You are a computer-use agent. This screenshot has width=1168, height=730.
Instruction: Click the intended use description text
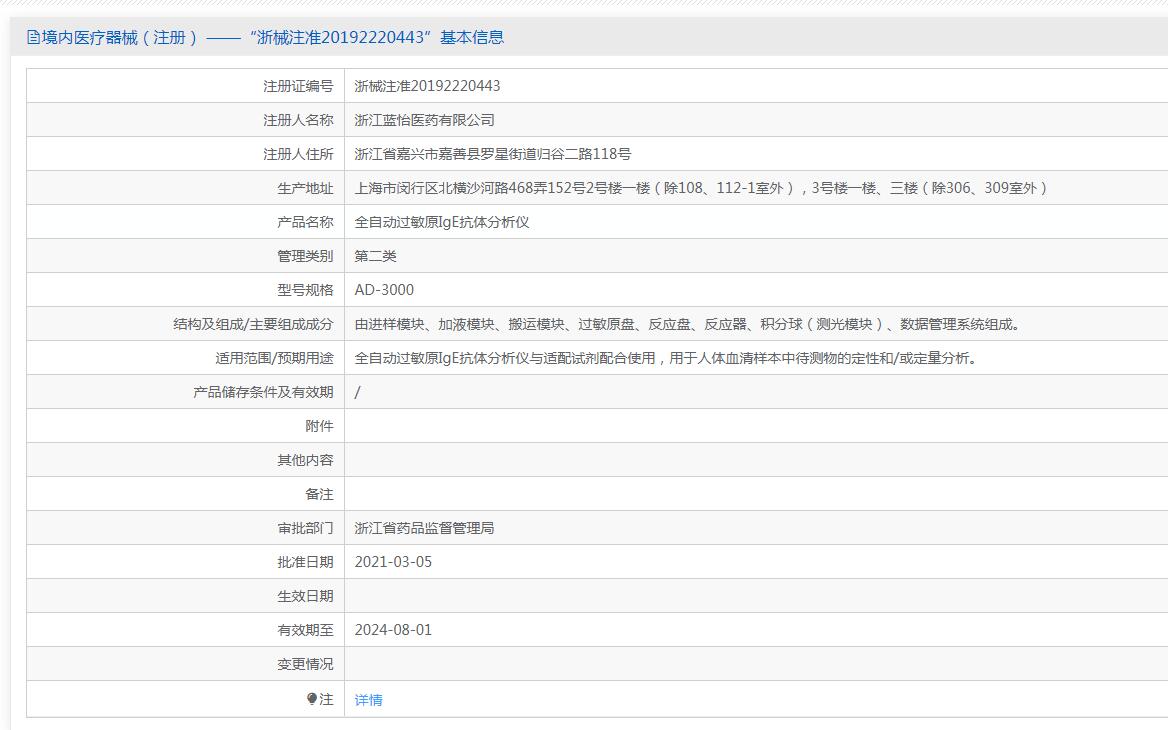pyautogui.click(x=665, y=358)
